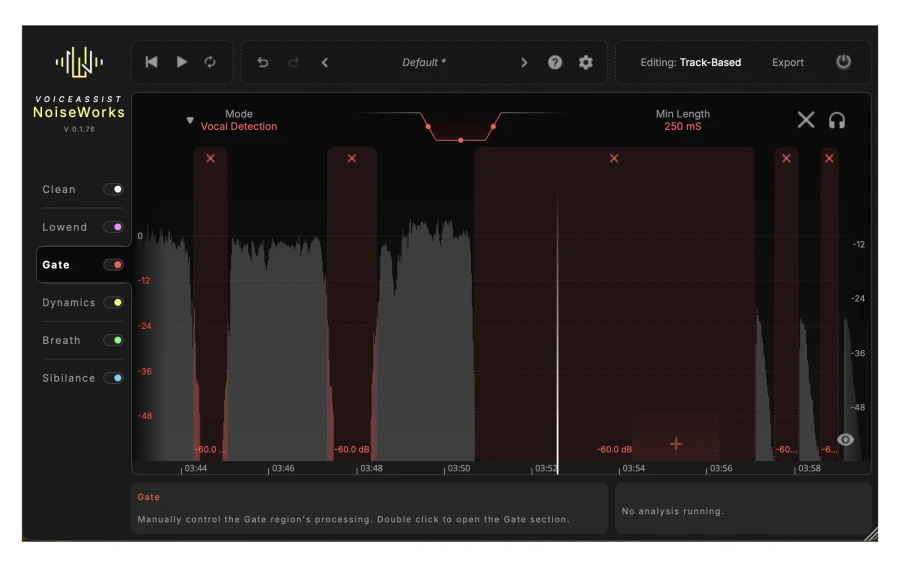Image resolution: width=900 pixels, height=567 pixels.
Task: Select the Breath module tab
Action: pyautogui.click(x=61, y=340)
